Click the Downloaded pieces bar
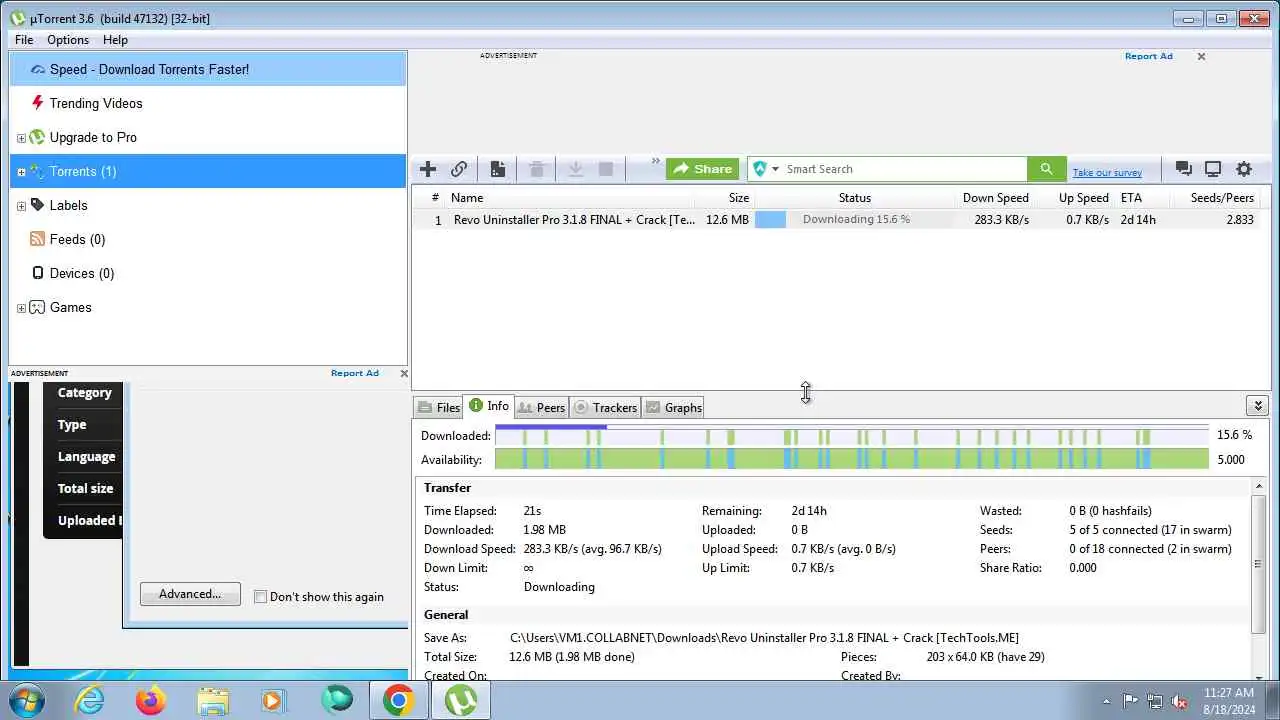The height and width of the screenshot is (720, 1280). coord(852,436)
